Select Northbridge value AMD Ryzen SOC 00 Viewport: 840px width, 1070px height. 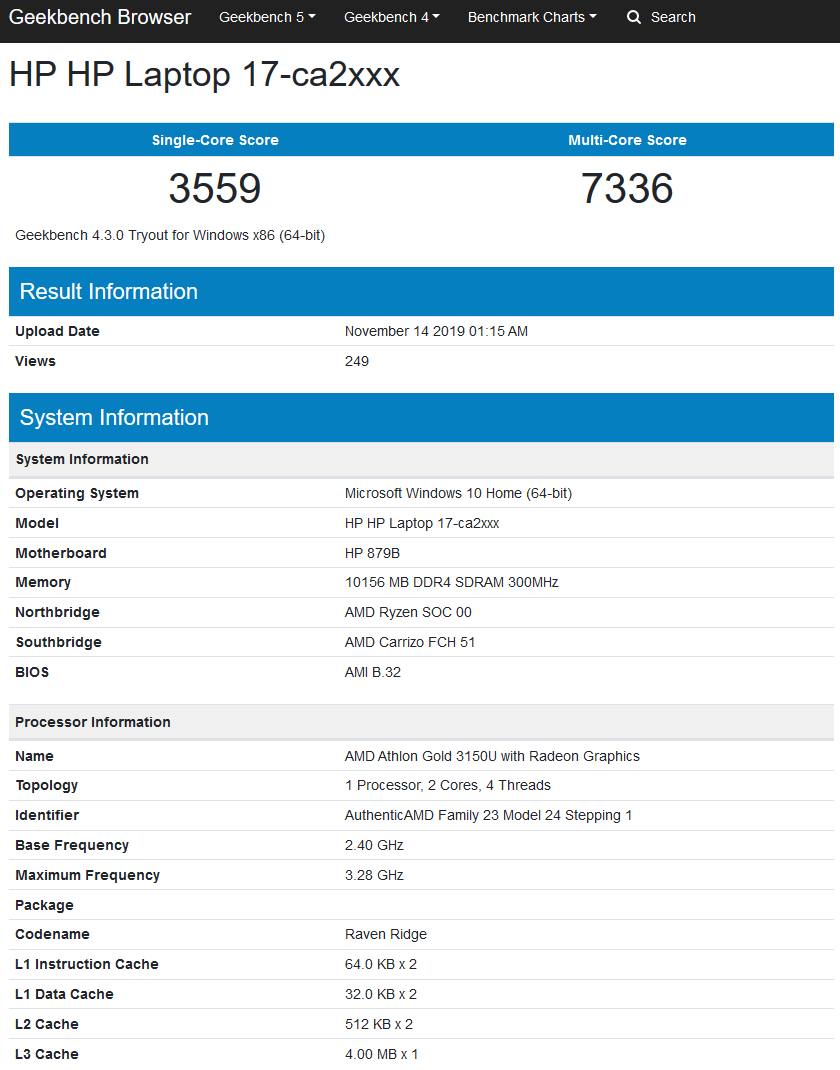tap(408, 613)
